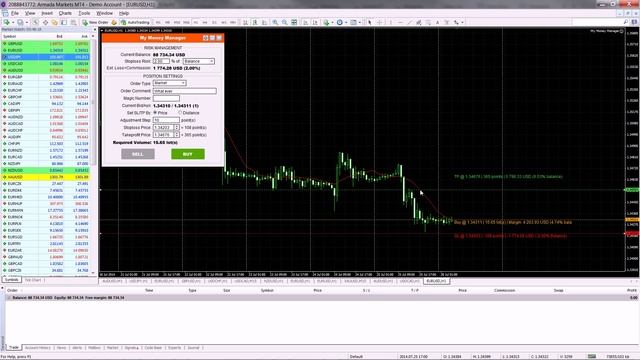Open the new chart dropdown arrow

13,22
